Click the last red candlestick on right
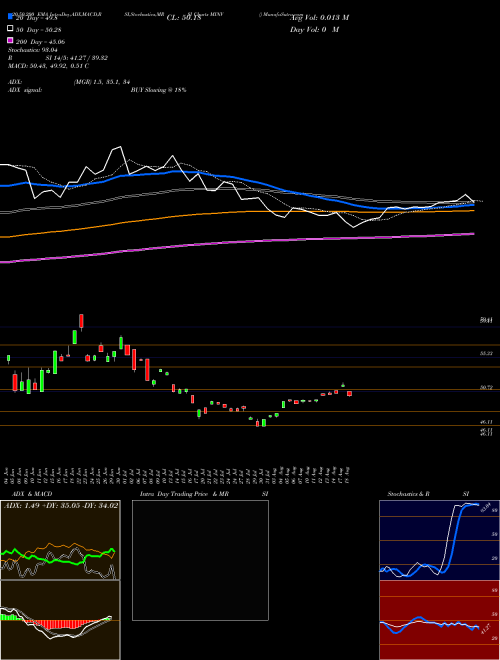Viewport: 500px width, 660px height. [349, 394]
